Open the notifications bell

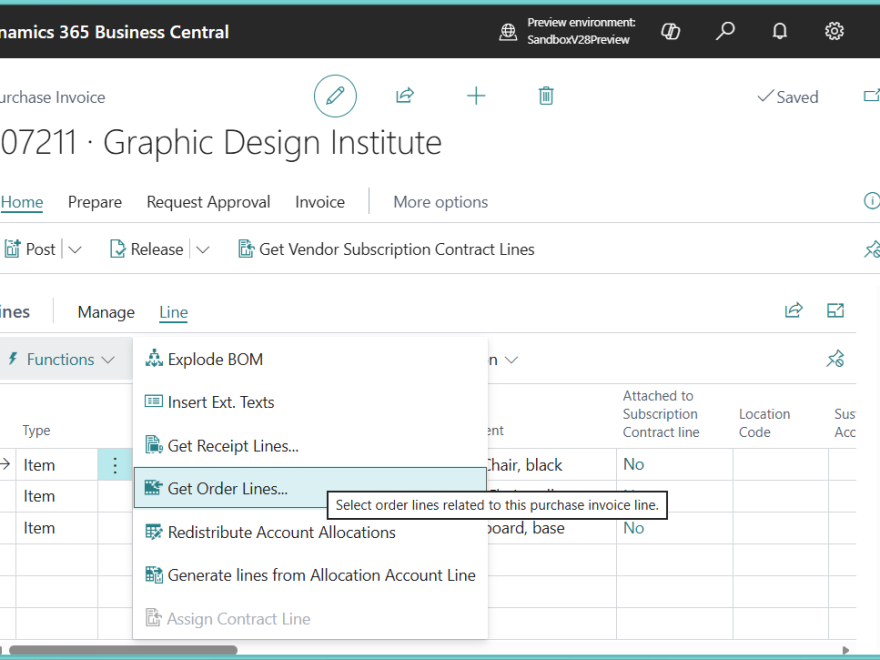pyautogui.click(x=780, y=32)
